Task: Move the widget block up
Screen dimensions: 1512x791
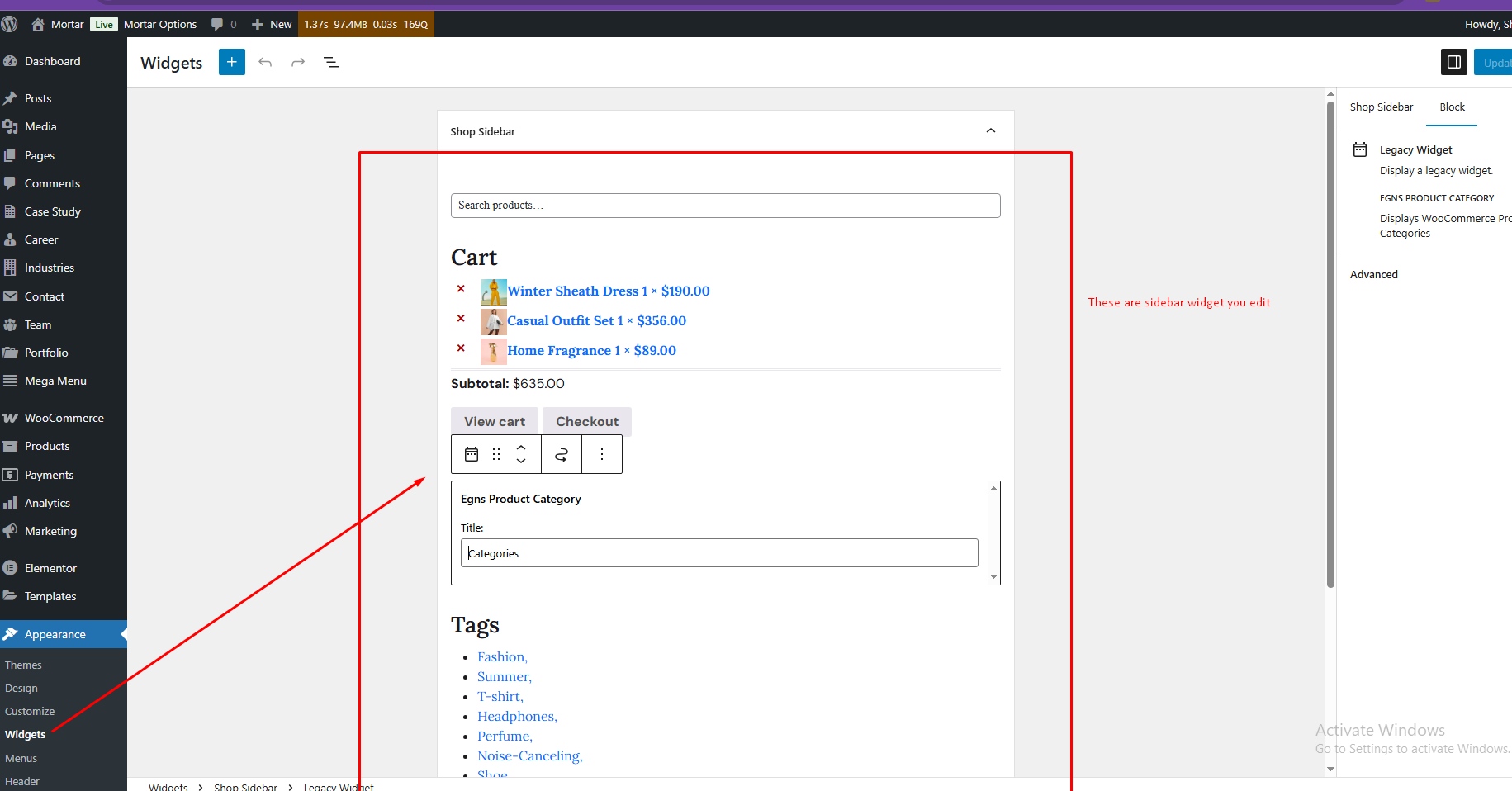Action: 521,448
